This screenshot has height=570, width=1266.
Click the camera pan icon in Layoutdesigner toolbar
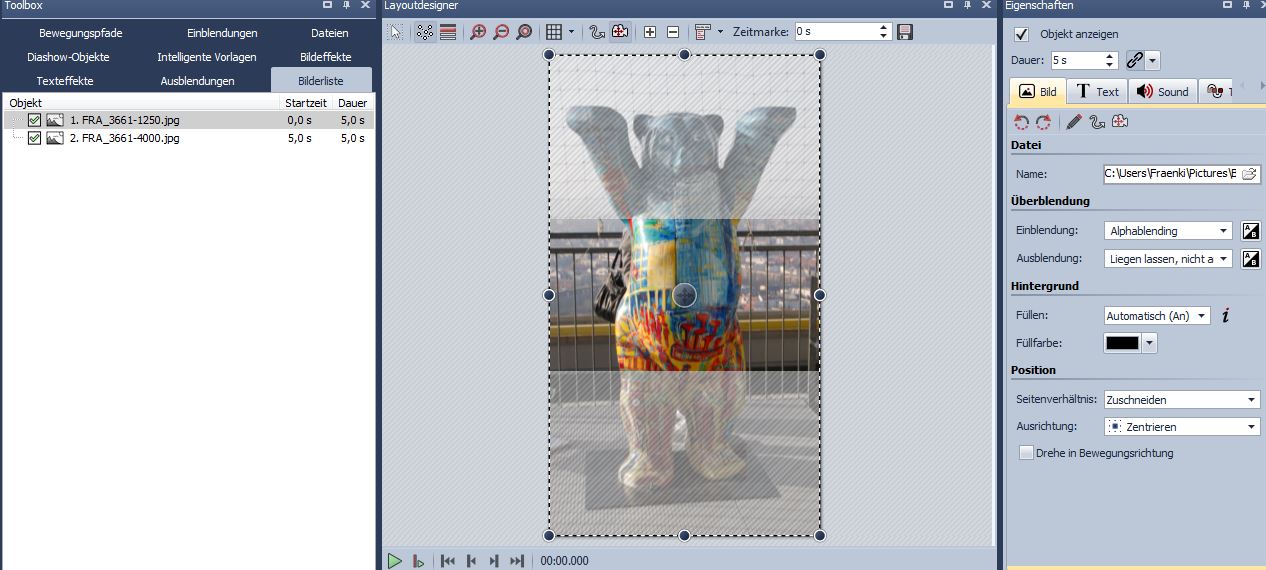click(x=620, y=32)
